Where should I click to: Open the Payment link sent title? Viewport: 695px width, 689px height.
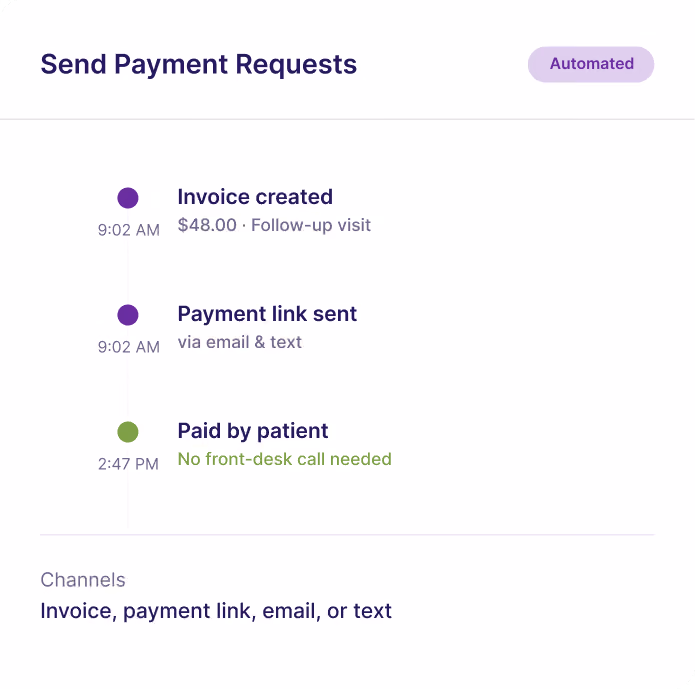pos(267,314)
